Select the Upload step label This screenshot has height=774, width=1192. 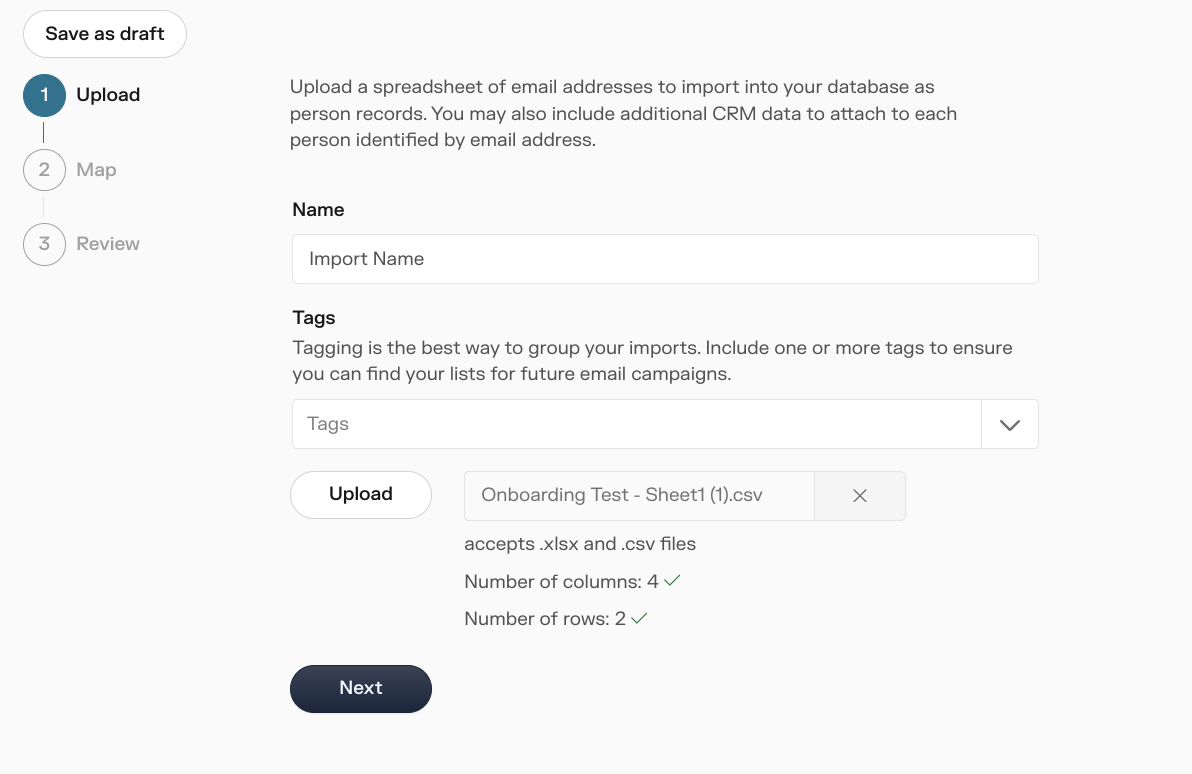pos(108,95)
